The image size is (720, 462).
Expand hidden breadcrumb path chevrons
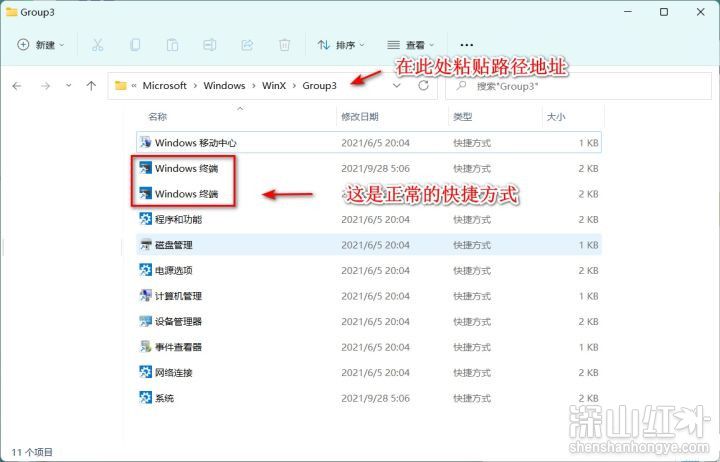tap(134, 86)
